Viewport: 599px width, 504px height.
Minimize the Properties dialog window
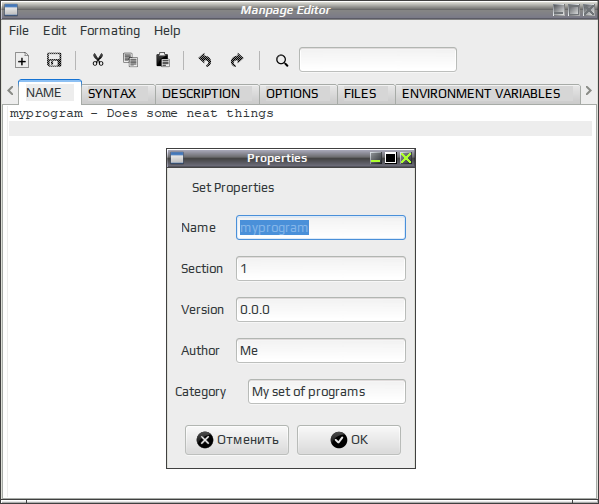click(376, 158)
